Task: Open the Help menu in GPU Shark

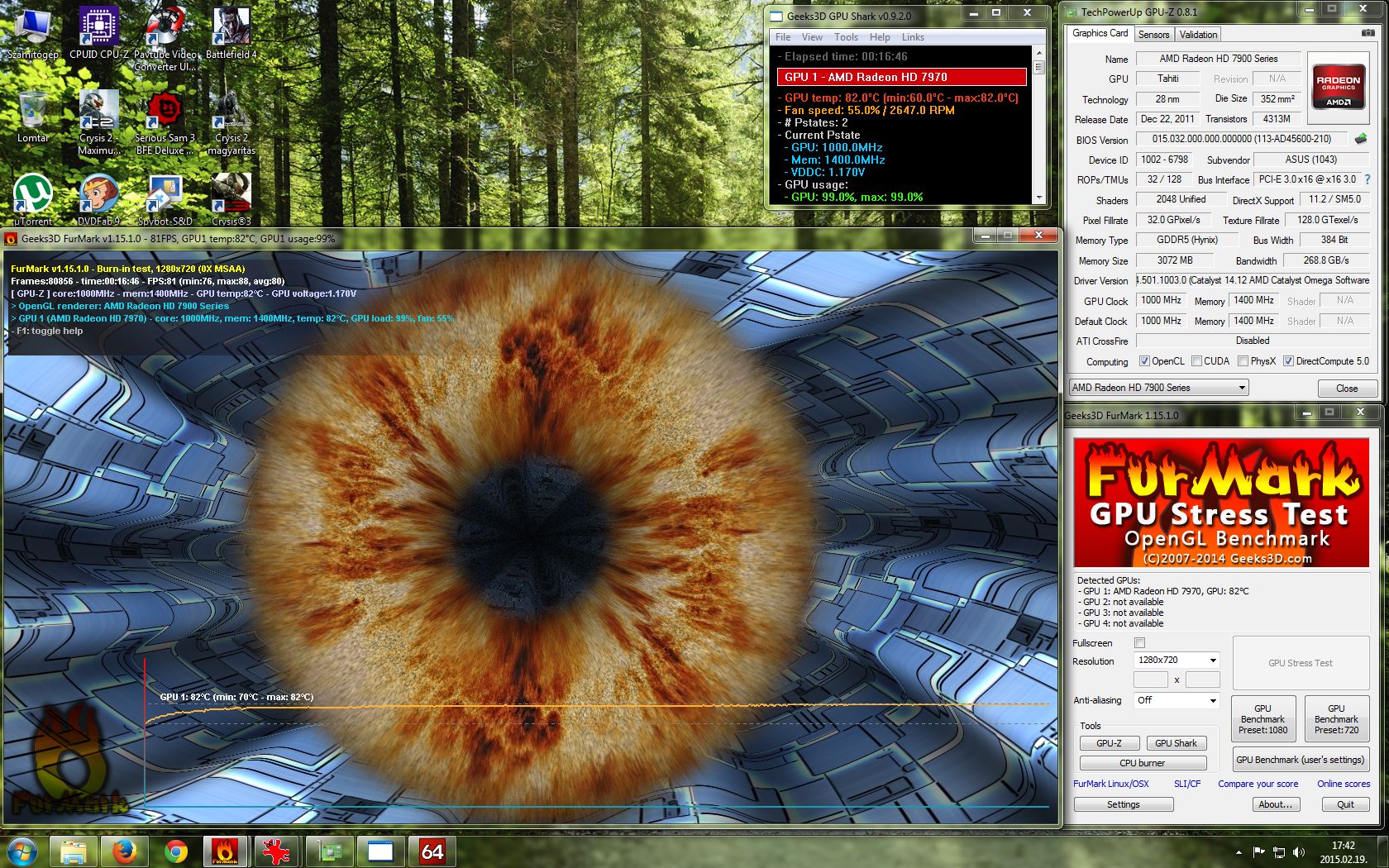Action: pos(880,37)
